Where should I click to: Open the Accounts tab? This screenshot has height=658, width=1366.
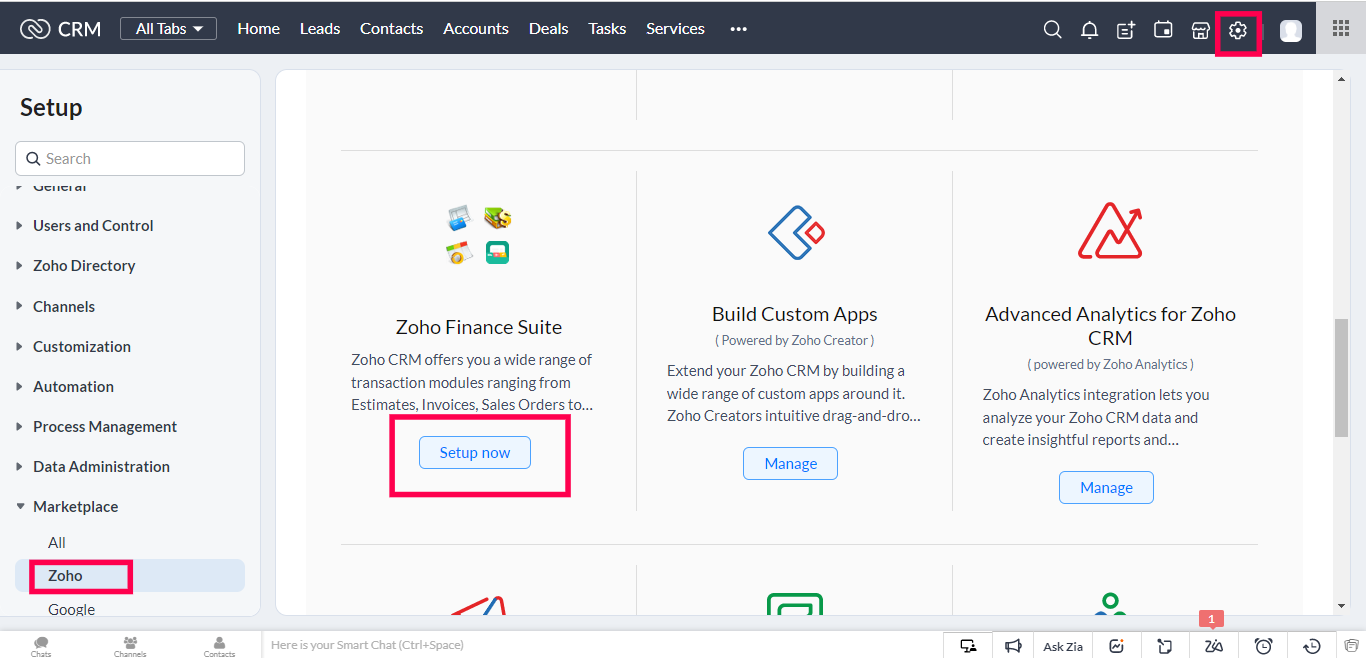click(x=476, y=29)
